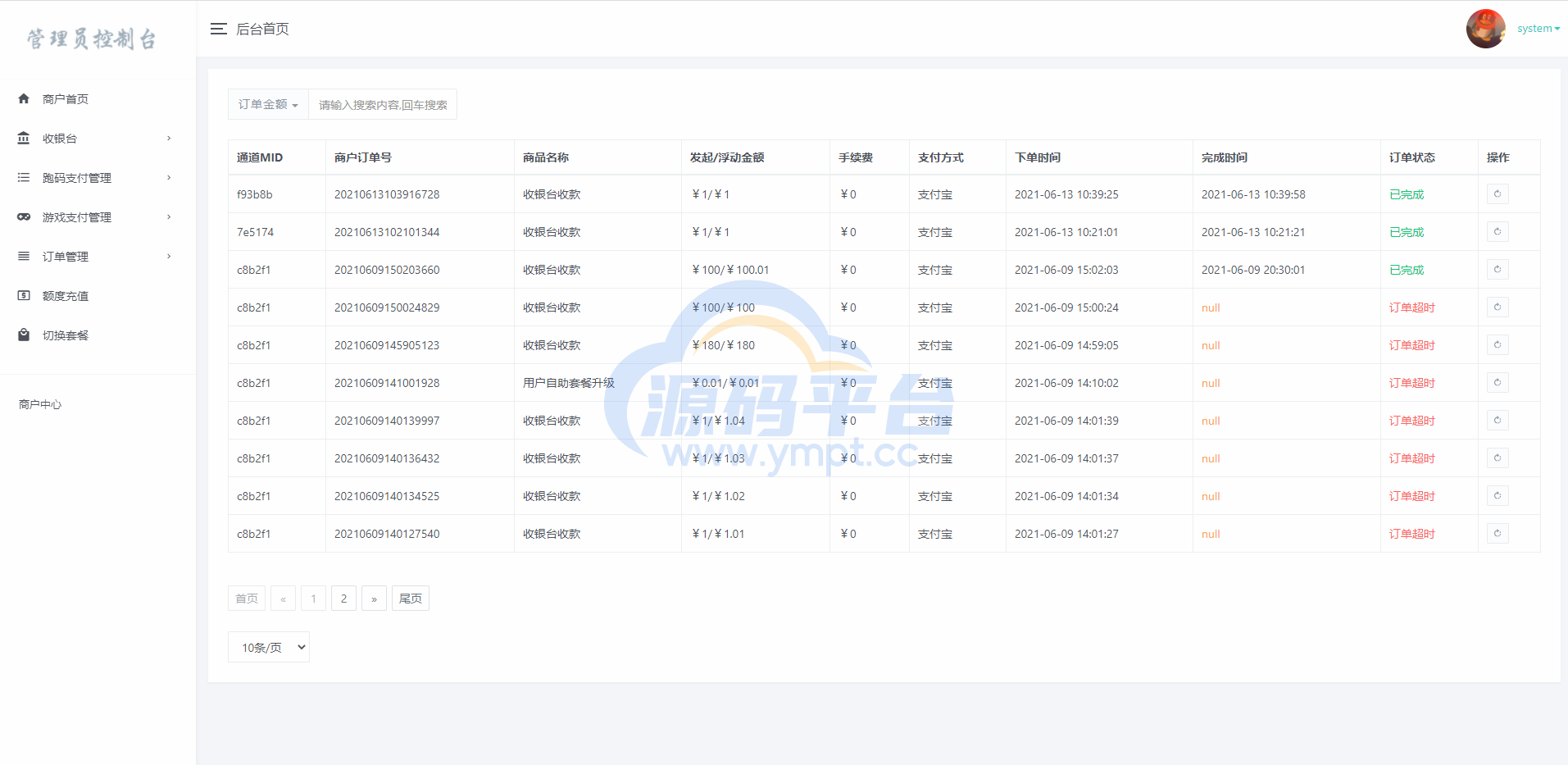Click the home icon beside 商户首页
This screenshot has height=765, width=1568.
click(x=24, y=99)
